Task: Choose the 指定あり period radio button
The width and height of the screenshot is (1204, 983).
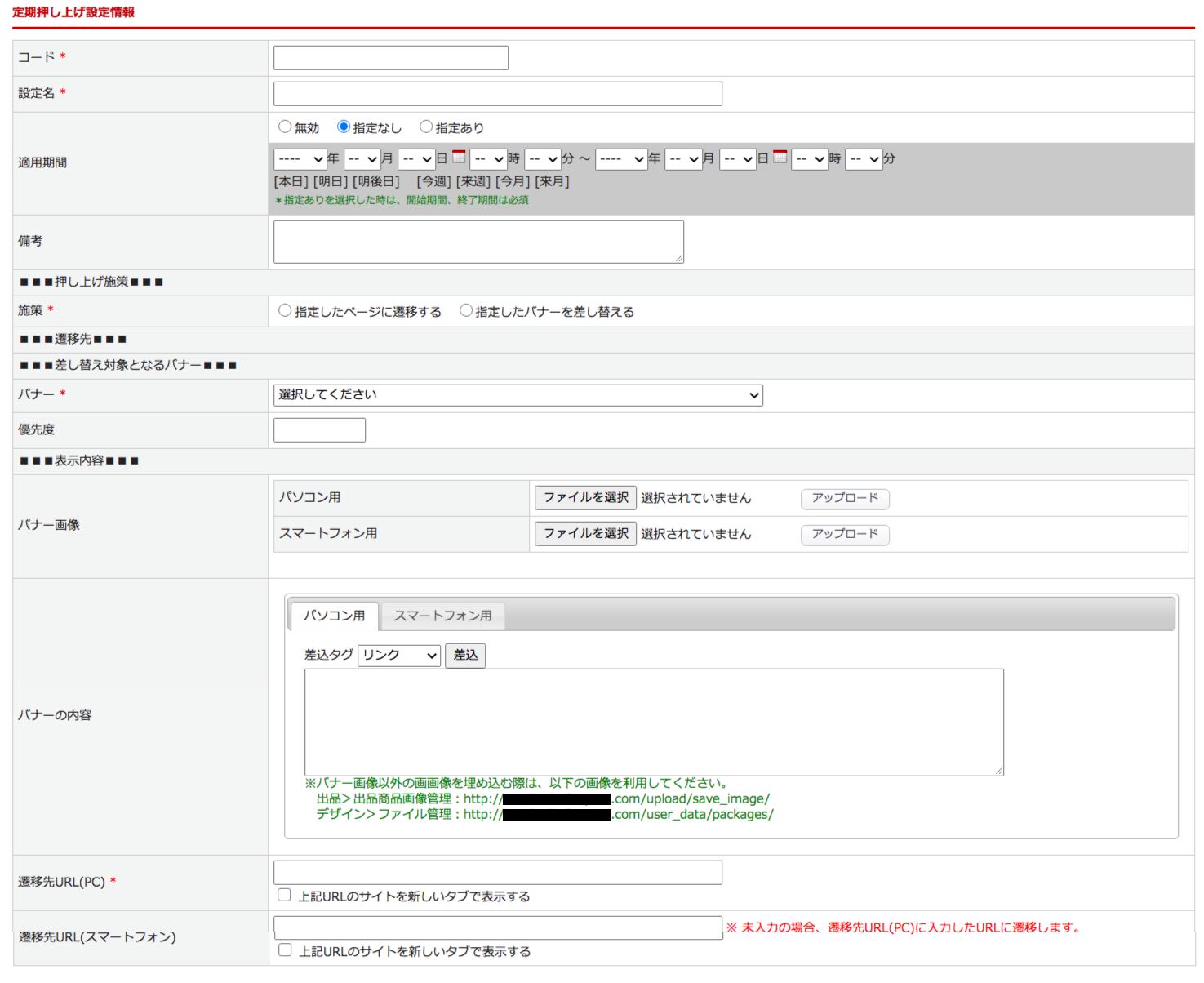Action: [x=426, y=127]
